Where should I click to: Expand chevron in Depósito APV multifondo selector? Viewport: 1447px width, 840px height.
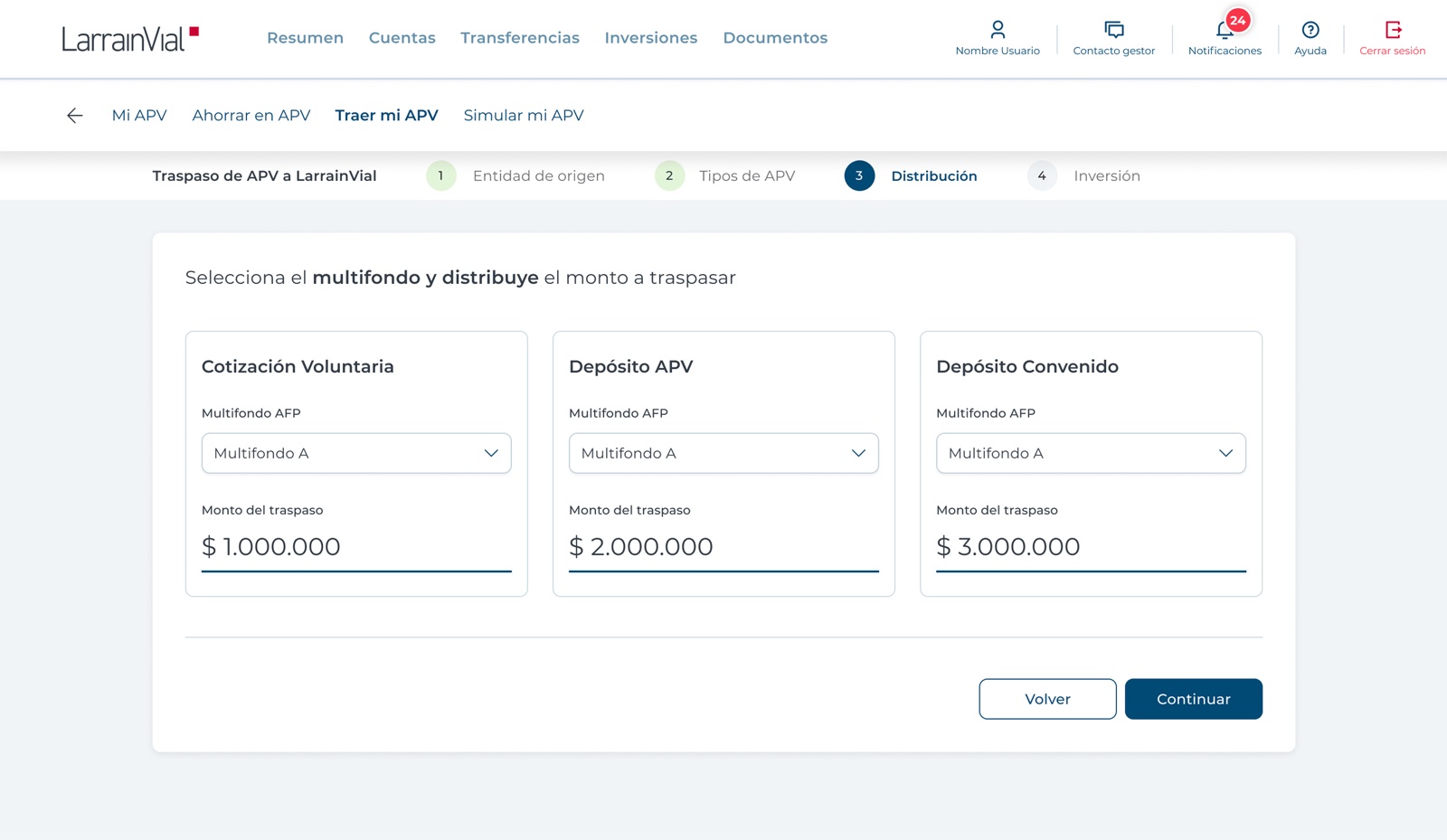pyautogui.click(x=858, y=453)
